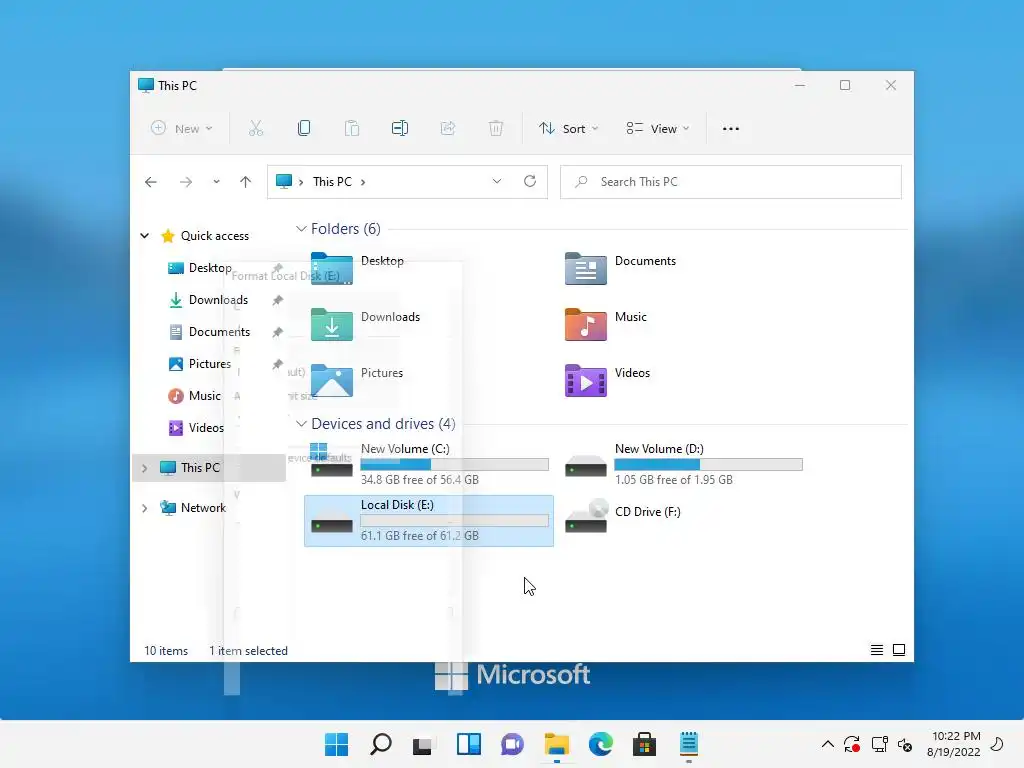Select New Volume (C:) drive
The image size is (1024, 768).
(x=430, y=464)
